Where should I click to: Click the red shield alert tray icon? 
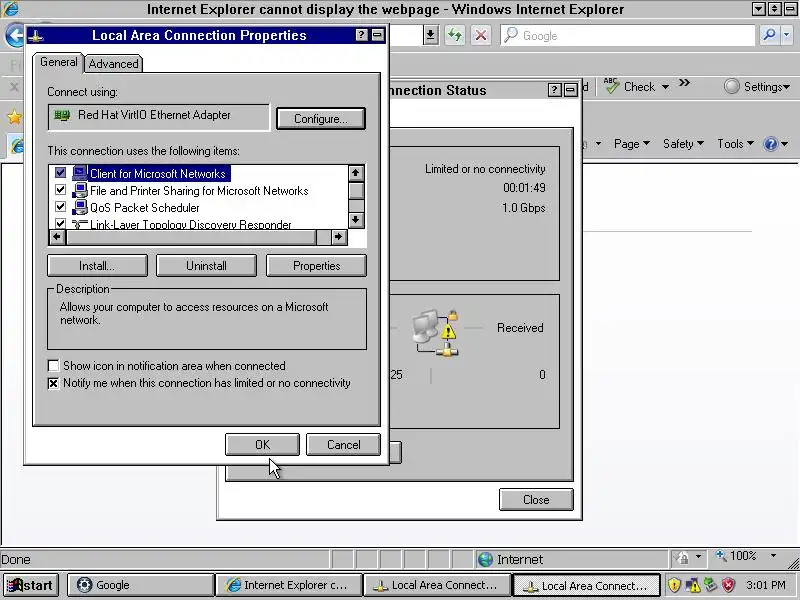729,585
